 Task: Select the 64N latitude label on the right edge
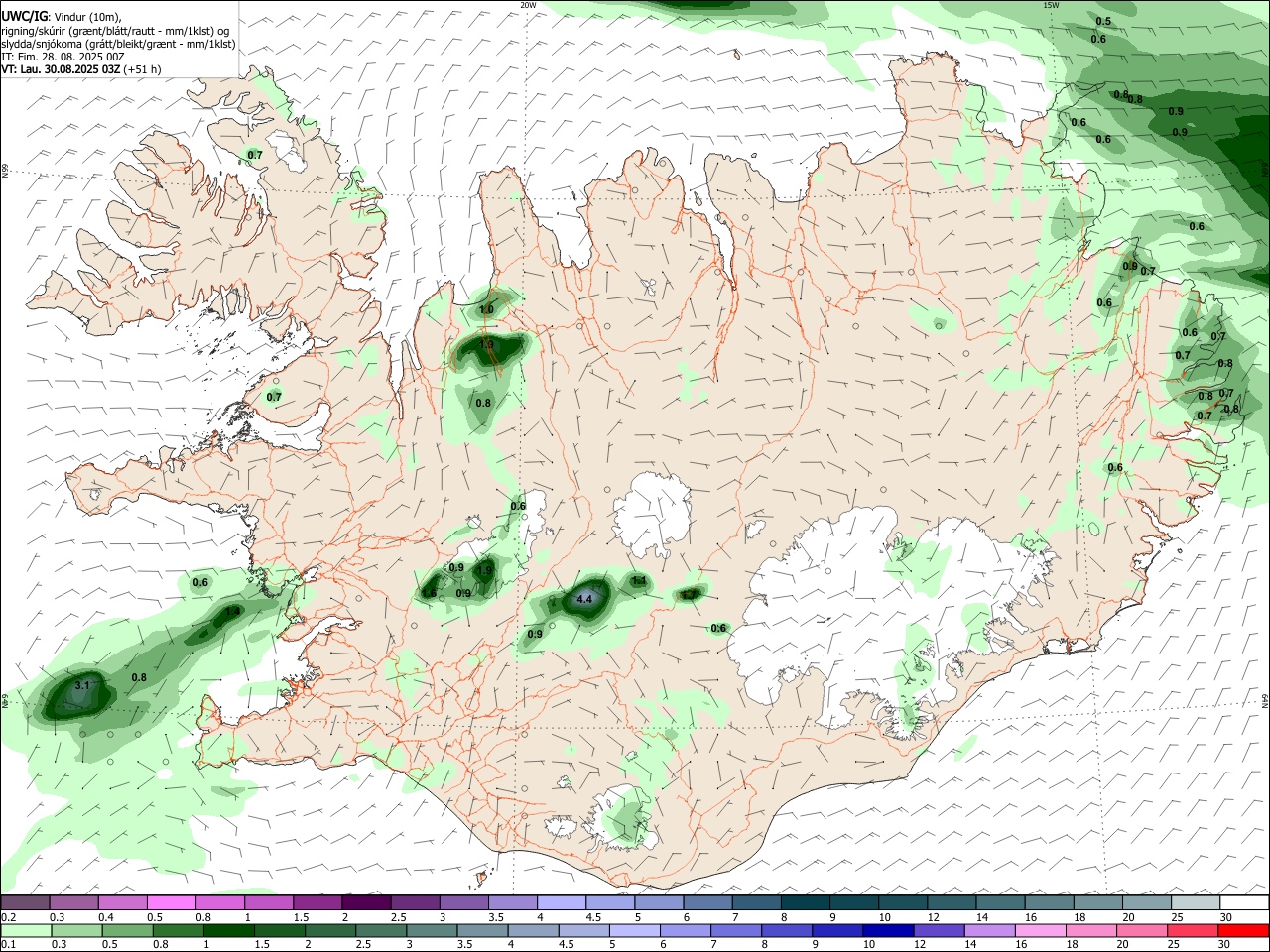pyautogui.click(x=1265, y=699)
